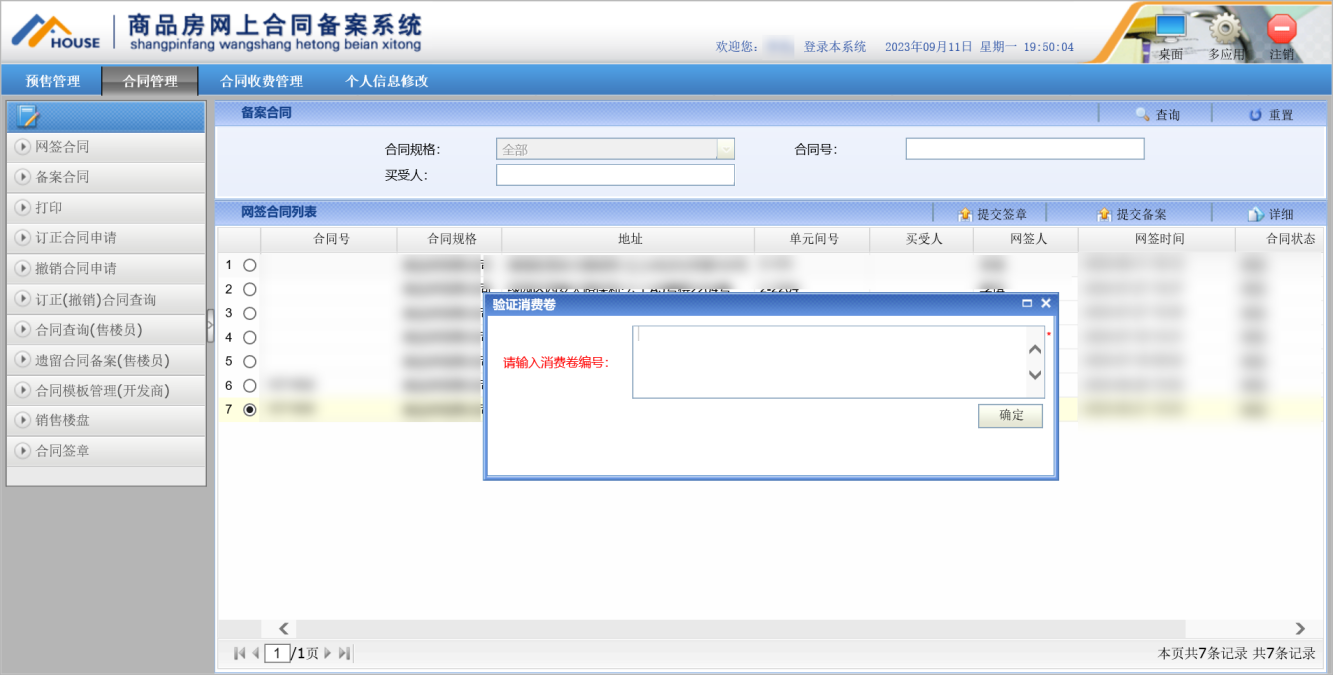
Task: Click the red 注销 logout icon
Action: click(x=1281, y=28)
